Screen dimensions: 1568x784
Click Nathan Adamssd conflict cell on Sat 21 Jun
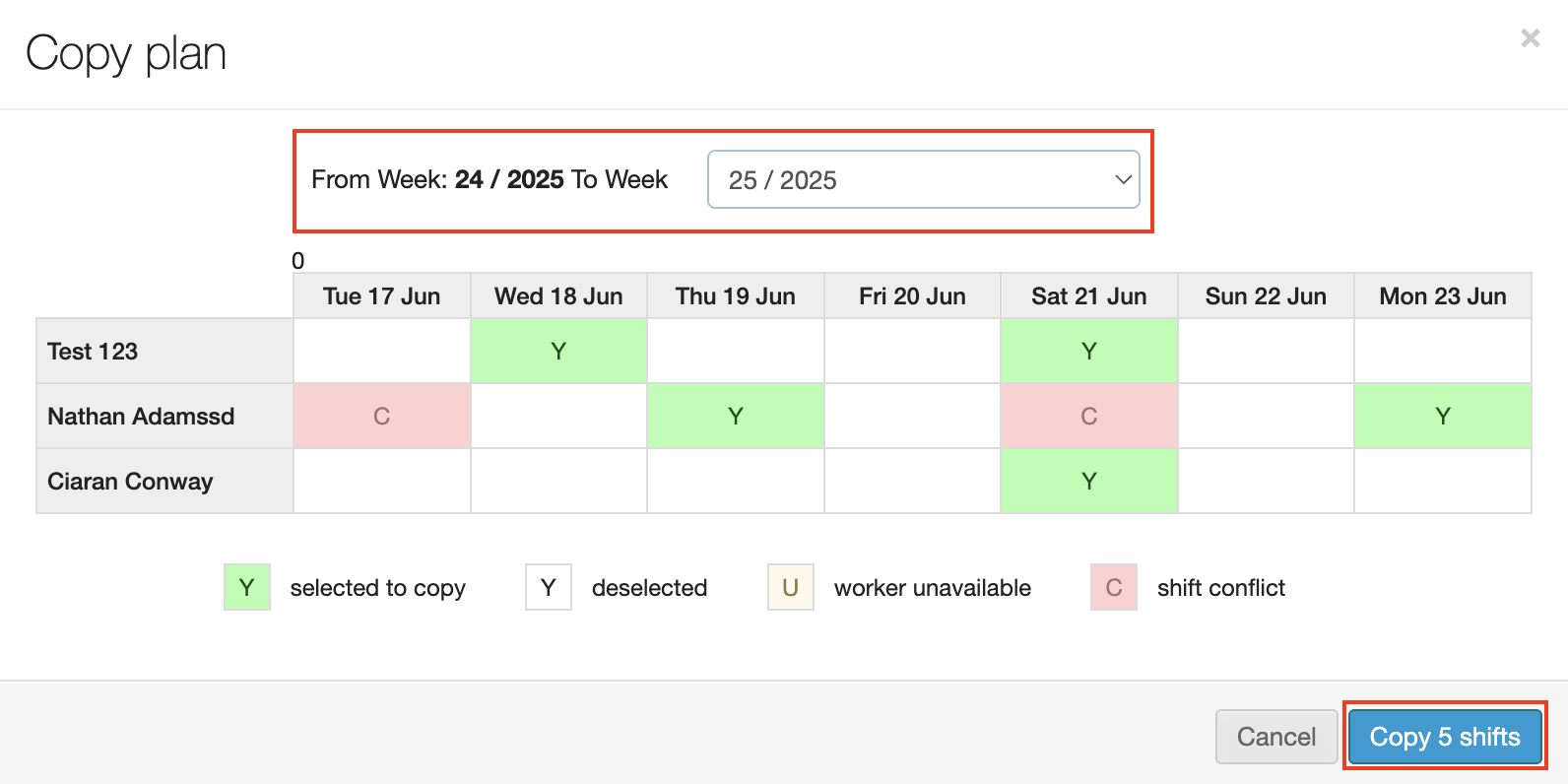pyautogui.click(x=1088, y=416)
